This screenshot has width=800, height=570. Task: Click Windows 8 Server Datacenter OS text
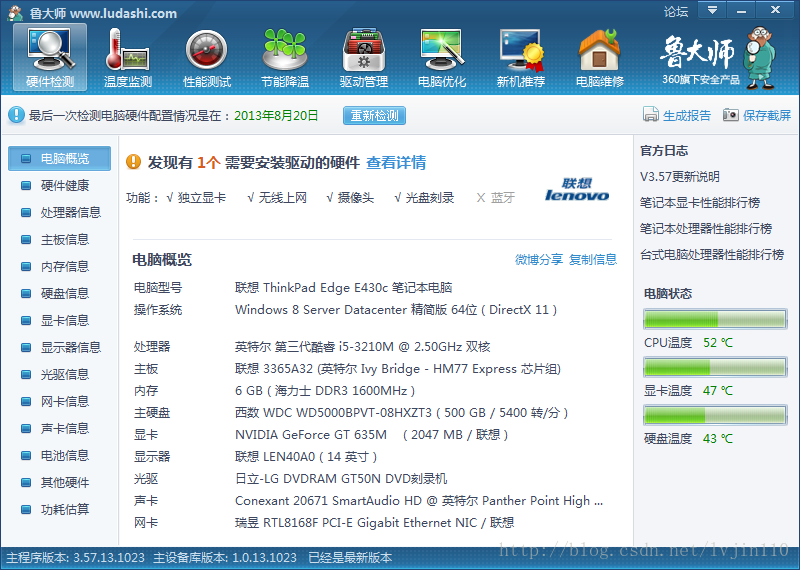pyautogui.click(x=396, y=310)
